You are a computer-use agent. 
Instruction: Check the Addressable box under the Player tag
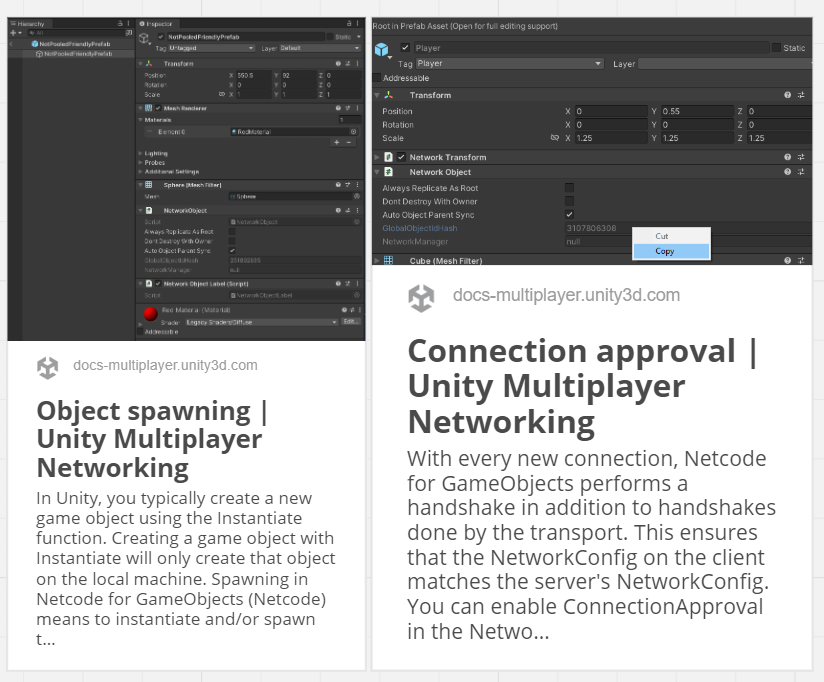coord(376,78)
